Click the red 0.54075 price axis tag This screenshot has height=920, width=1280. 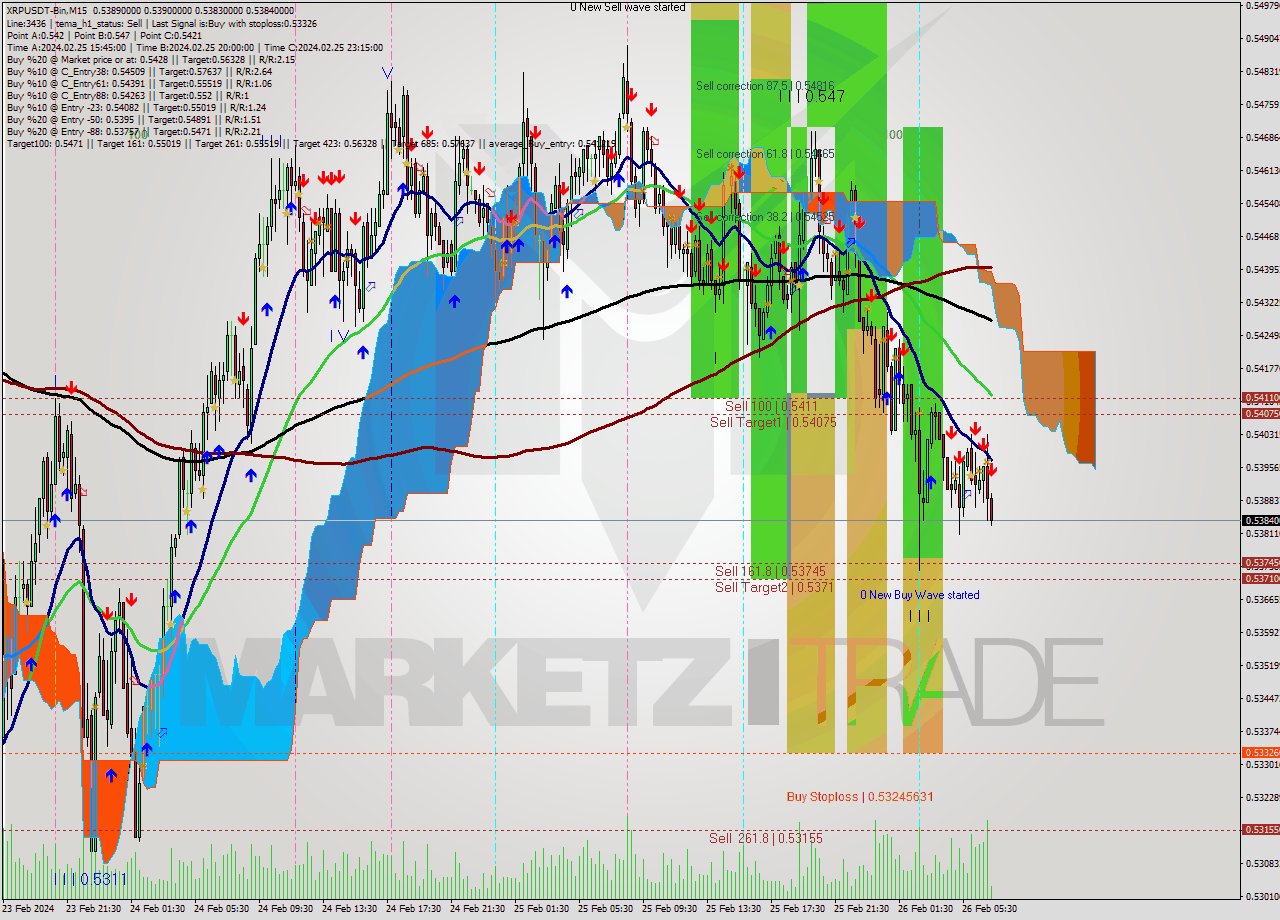coord(1260,413)
